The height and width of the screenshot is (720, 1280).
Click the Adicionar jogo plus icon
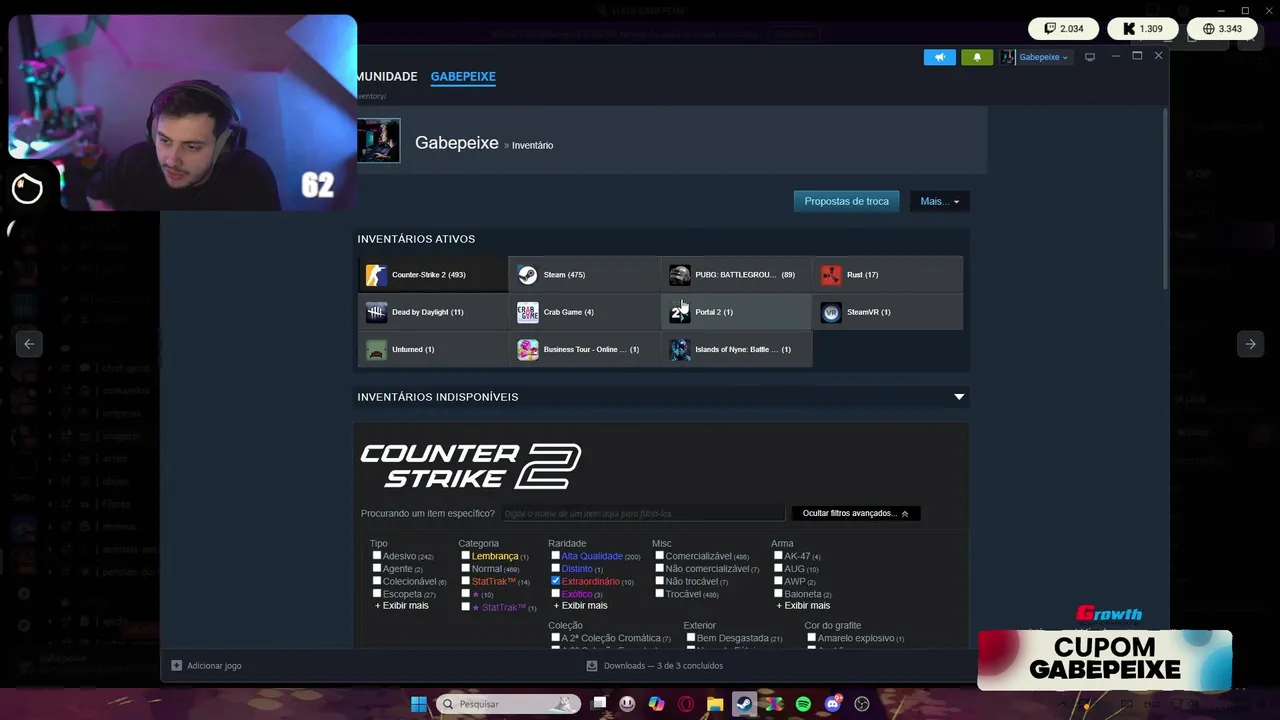[x=176, y=666]
